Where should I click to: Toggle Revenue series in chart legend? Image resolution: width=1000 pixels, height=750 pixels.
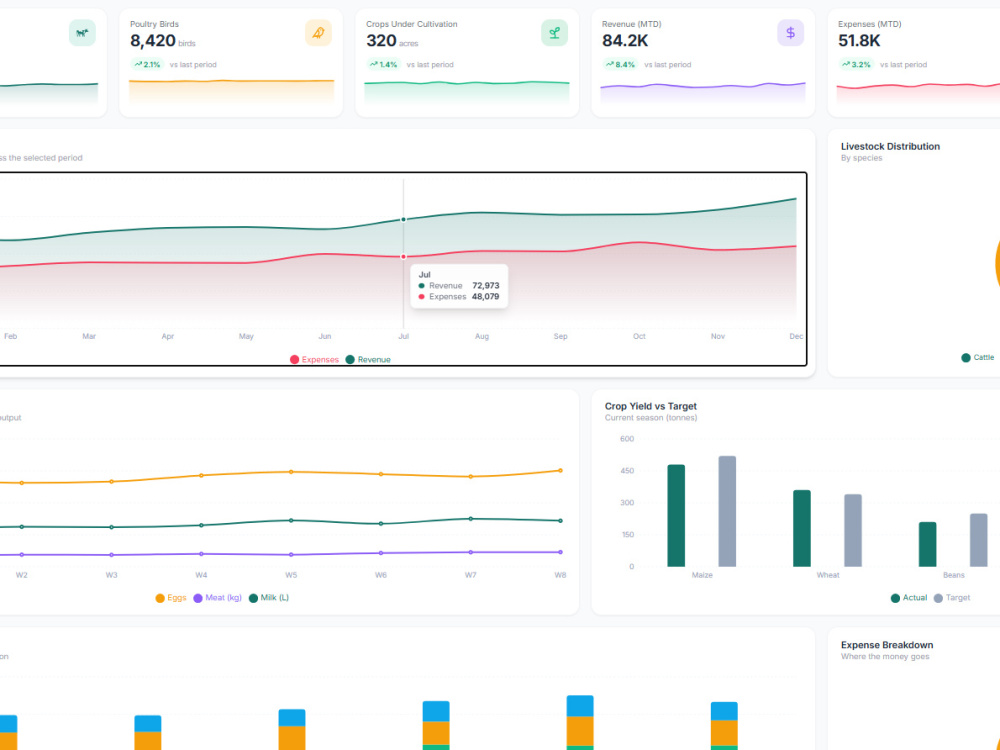368,360
